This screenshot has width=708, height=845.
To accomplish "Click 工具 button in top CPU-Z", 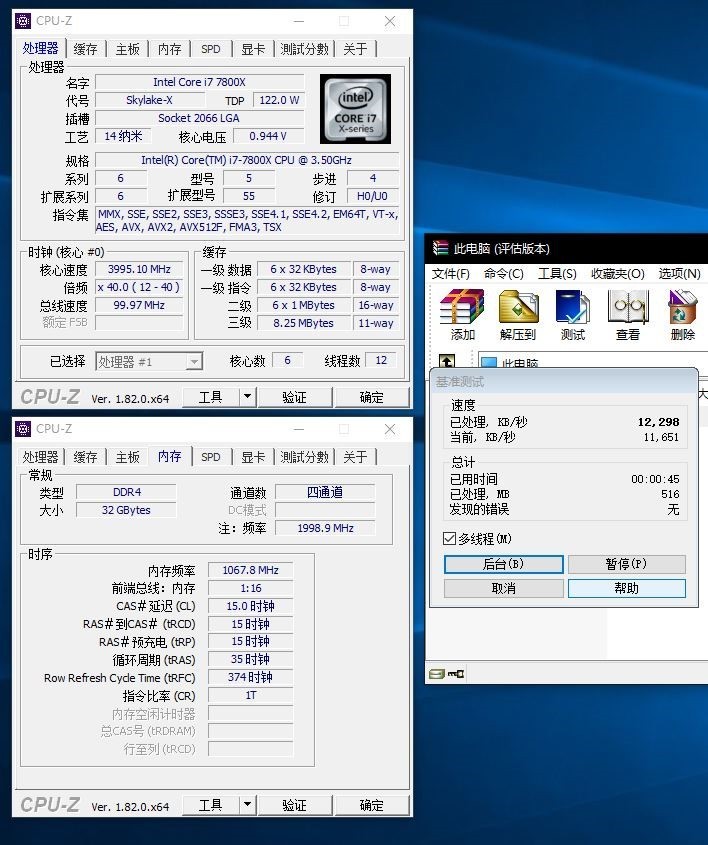I will click(x=210, y=397).
